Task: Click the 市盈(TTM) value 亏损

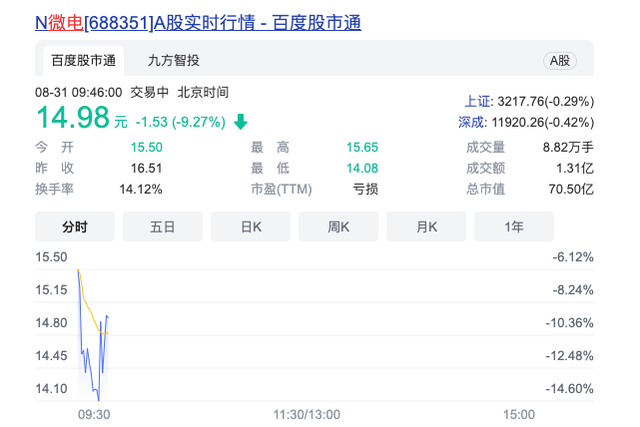Action: [365, 189]
